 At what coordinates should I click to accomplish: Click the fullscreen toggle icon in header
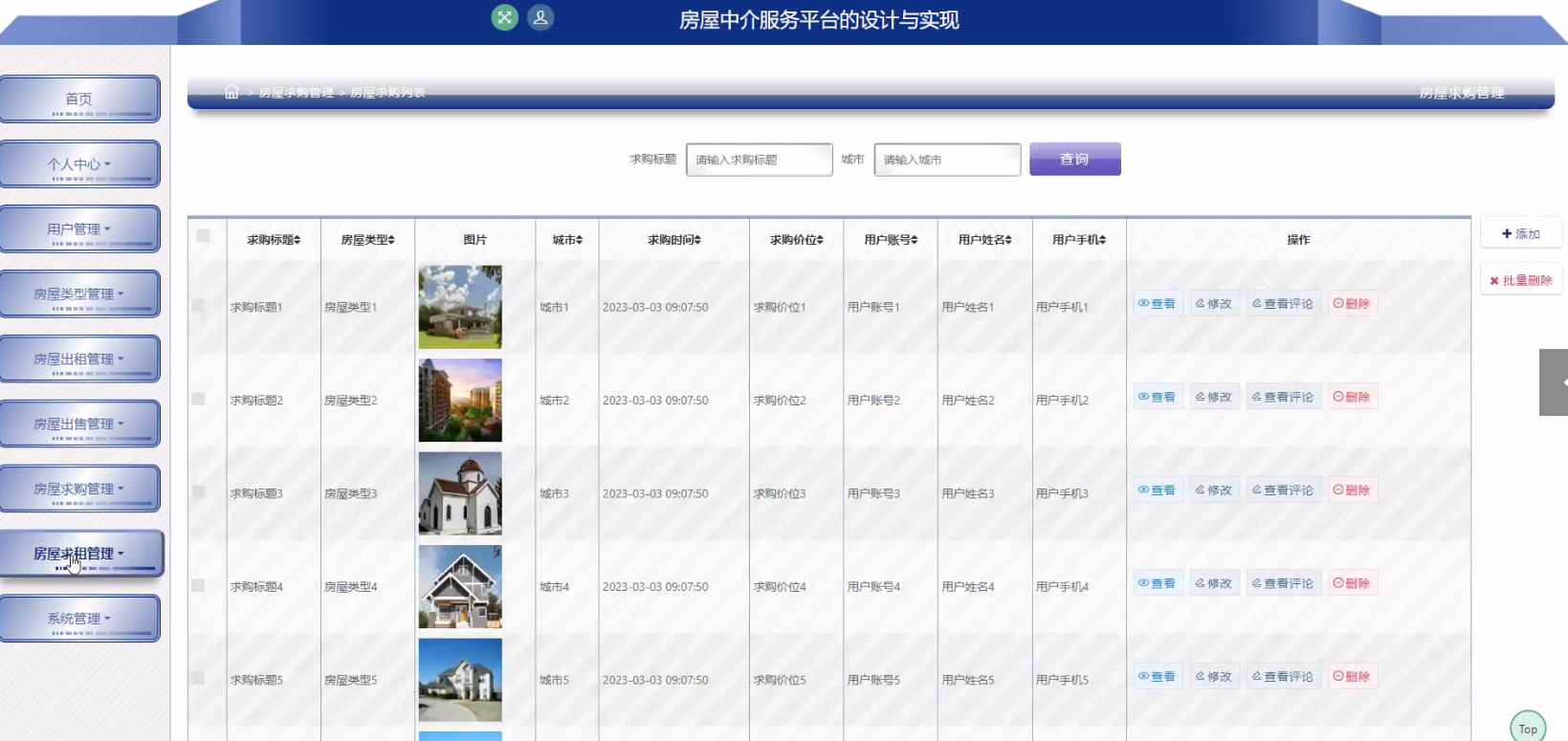click(x=504, y=17)
